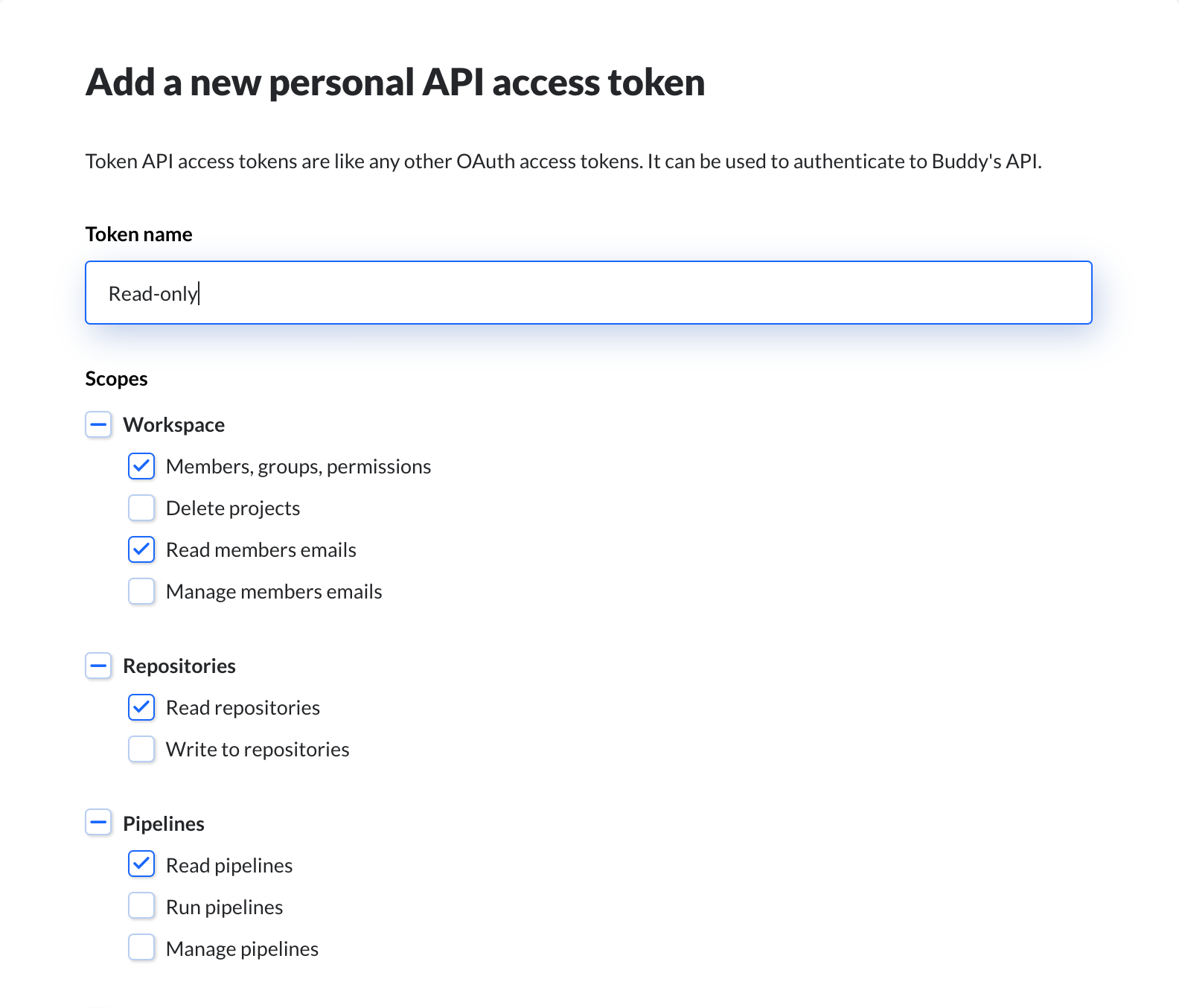The image size is (1179, 1008).
Task: Enable "Write to repositories"
Action: (141, 749)
